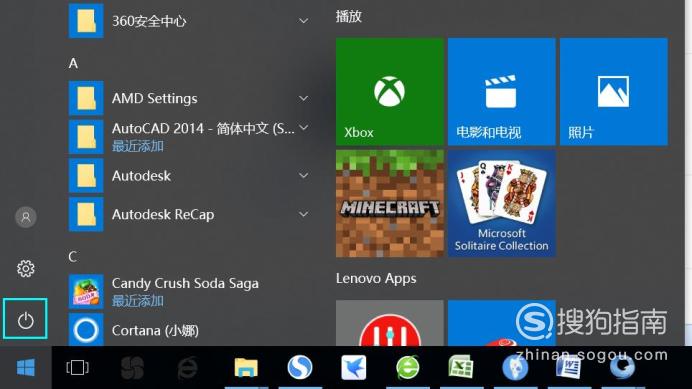Open File Explorer from the taskbar
Screen dimensions: 692x389
pyautogui.click(x=246, y=367)
